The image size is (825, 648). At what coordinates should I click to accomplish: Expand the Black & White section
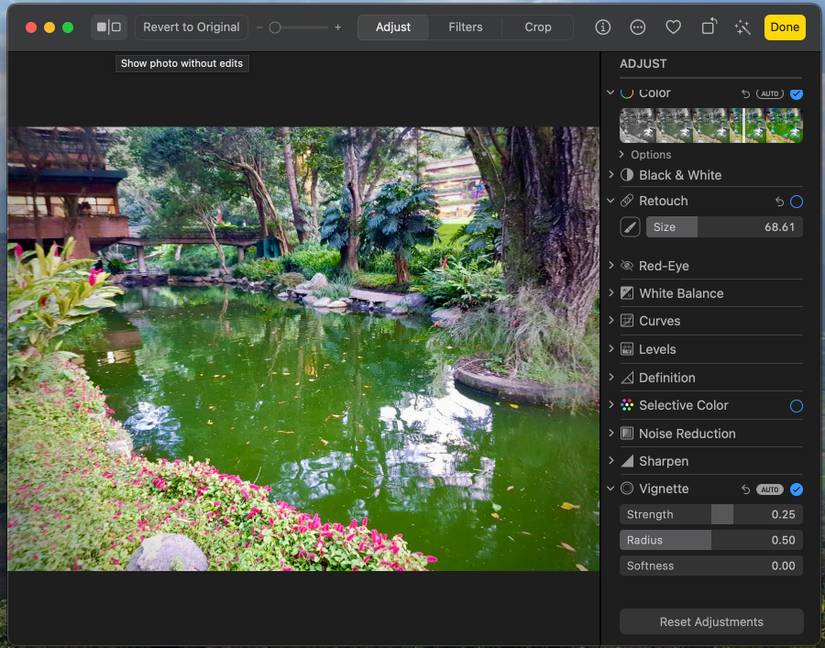point(611,175)
